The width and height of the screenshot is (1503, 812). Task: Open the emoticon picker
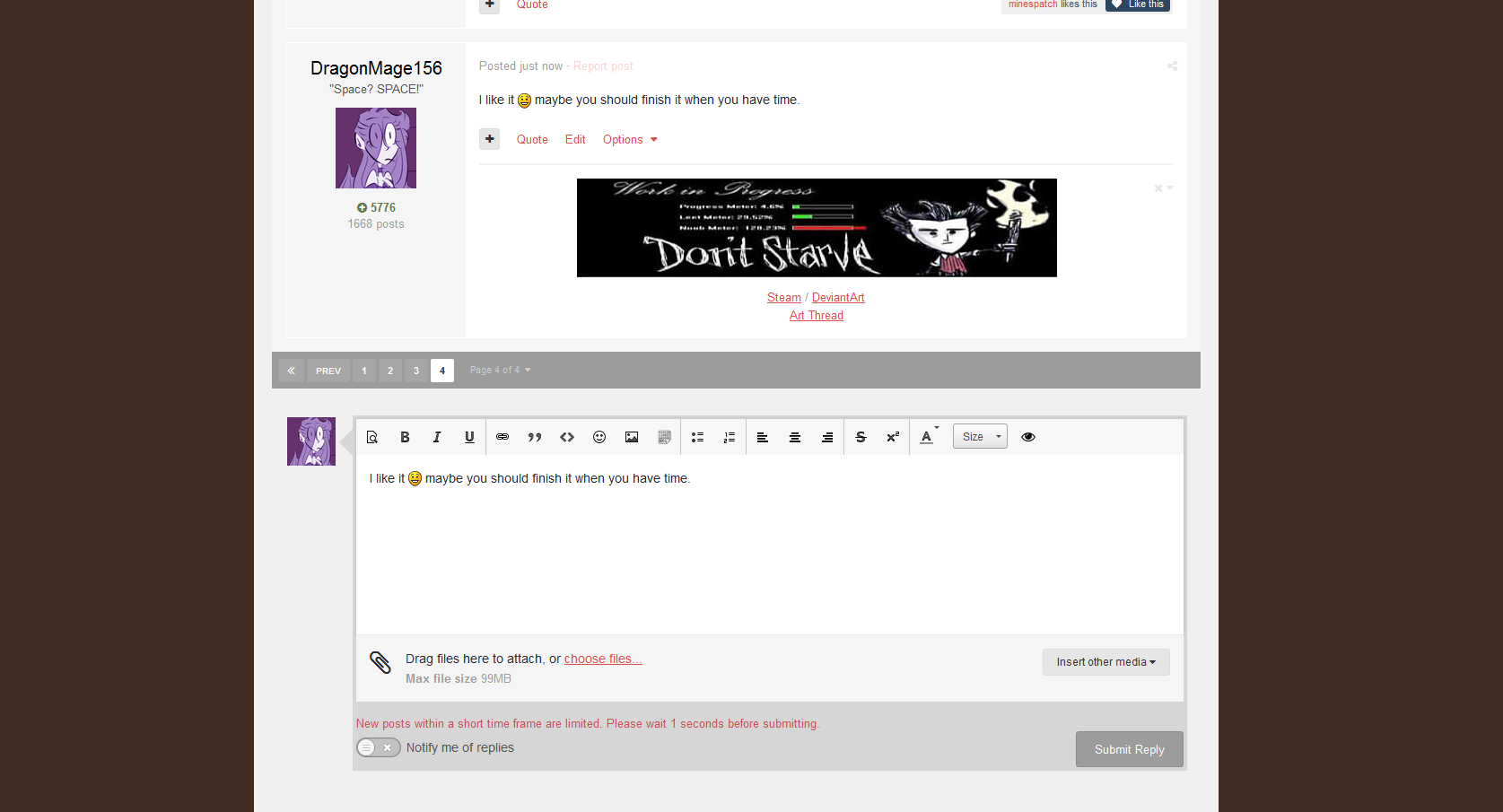point(599,437)
